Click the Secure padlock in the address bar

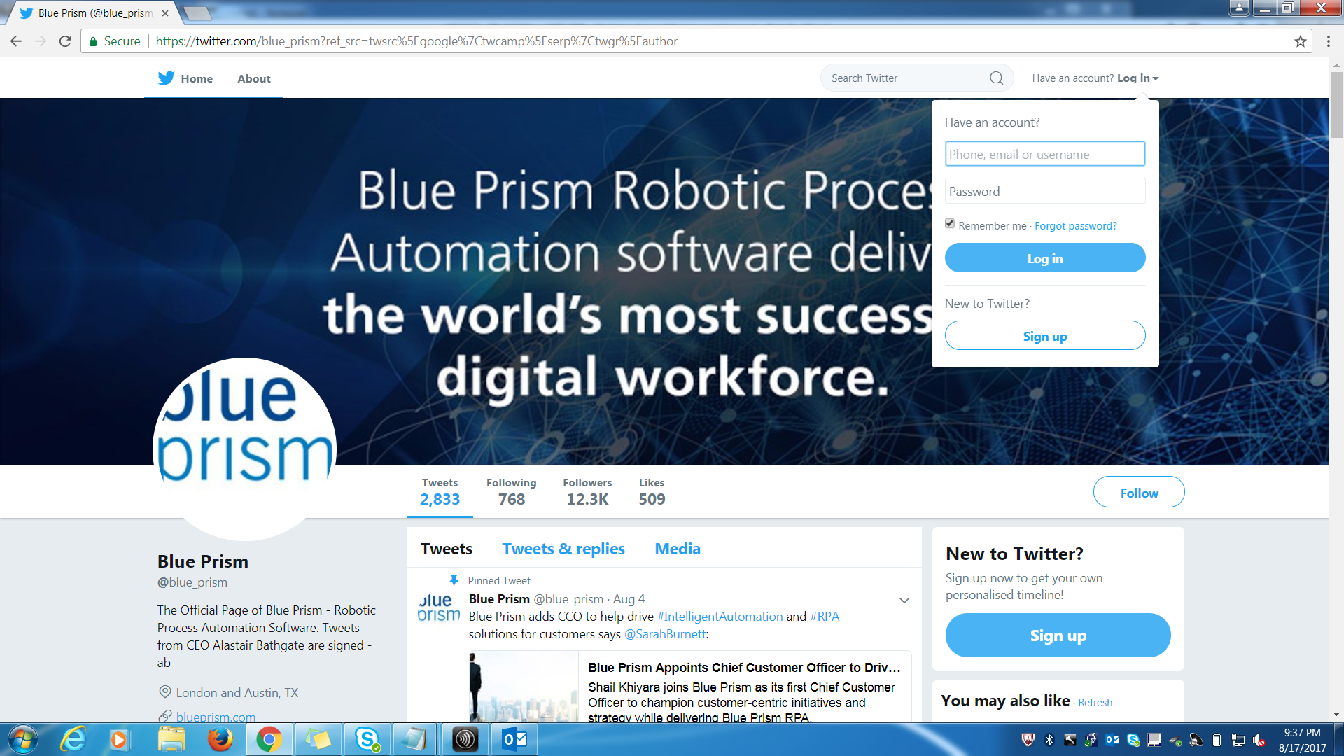pos(92,41)
